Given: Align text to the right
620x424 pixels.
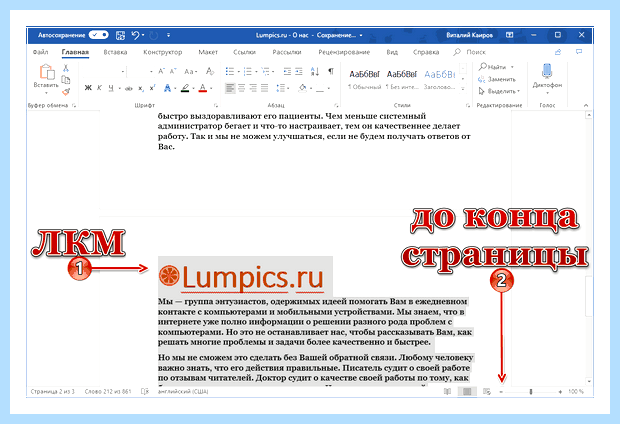Looking at the screenshot, I should pos(253,88).
